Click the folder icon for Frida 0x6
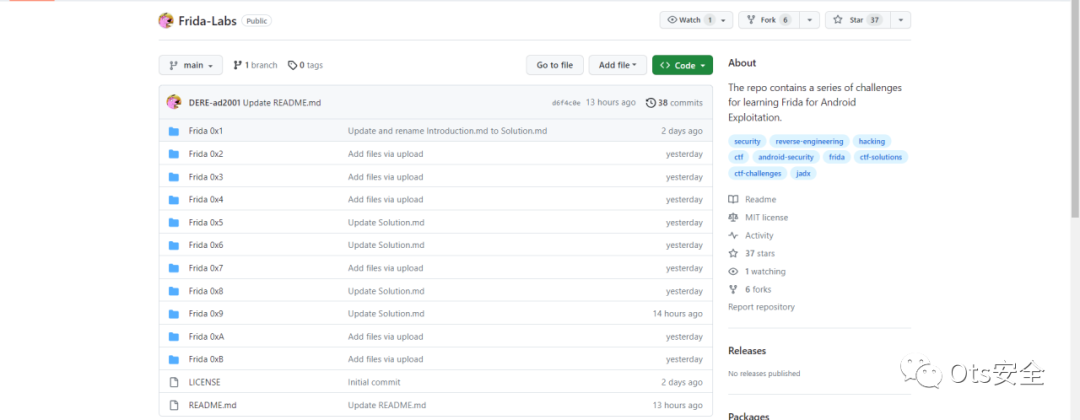This screenshot has width=1080, height=420. point(174,245)
